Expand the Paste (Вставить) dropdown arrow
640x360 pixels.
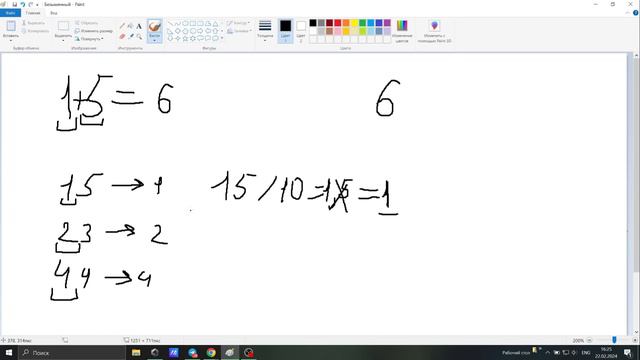[11, 40]
